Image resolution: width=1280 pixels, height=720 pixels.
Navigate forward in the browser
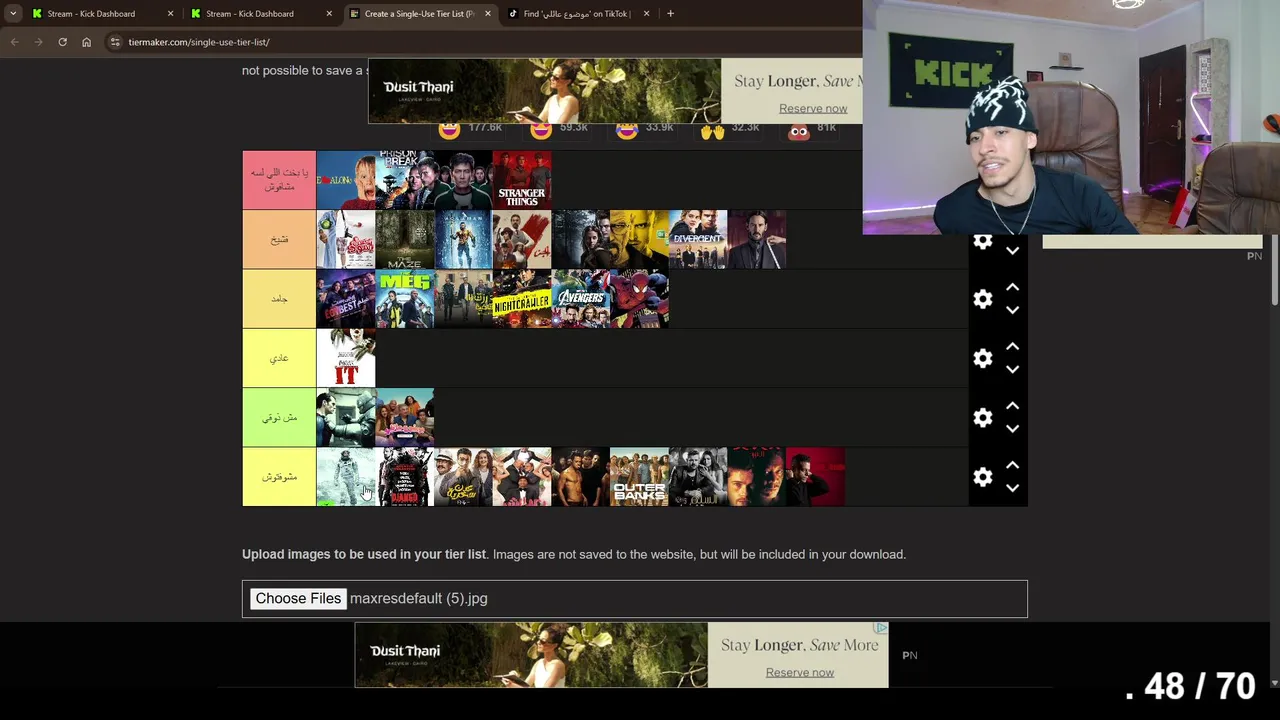[38, 42]
